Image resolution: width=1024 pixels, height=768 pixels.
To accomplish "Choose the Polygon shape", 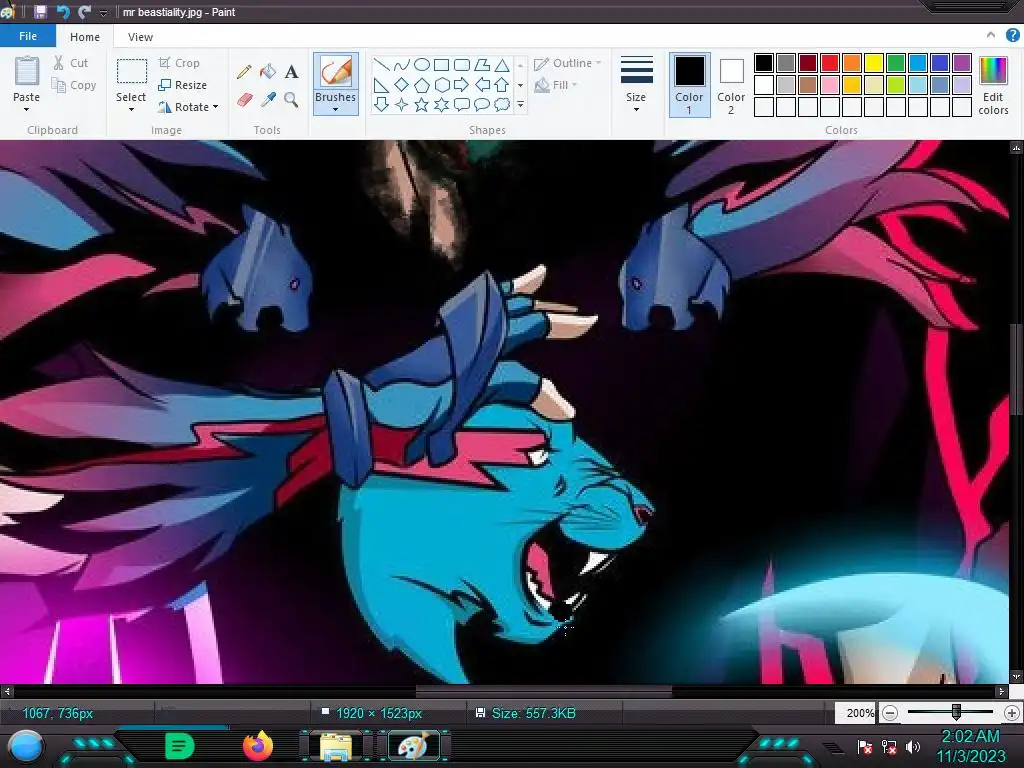I will click(x=482, y=65).
